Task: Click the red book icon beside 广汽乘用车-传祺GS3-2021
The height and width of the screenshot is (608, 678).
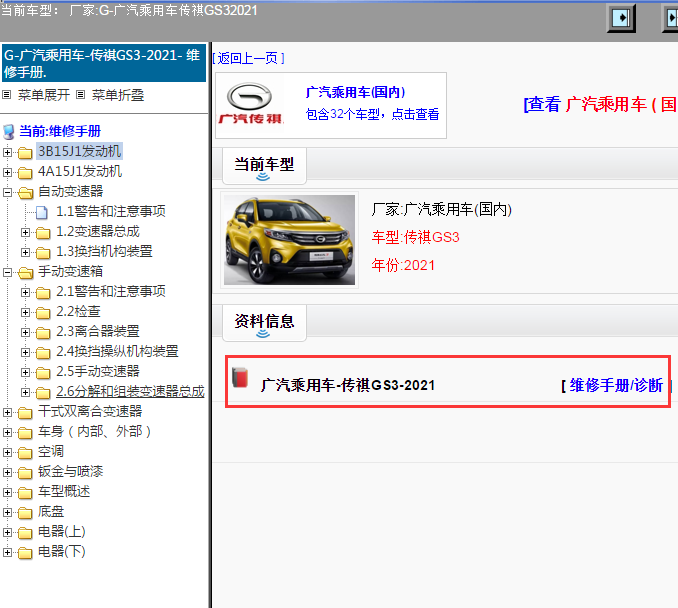Action: click(240, 377)
